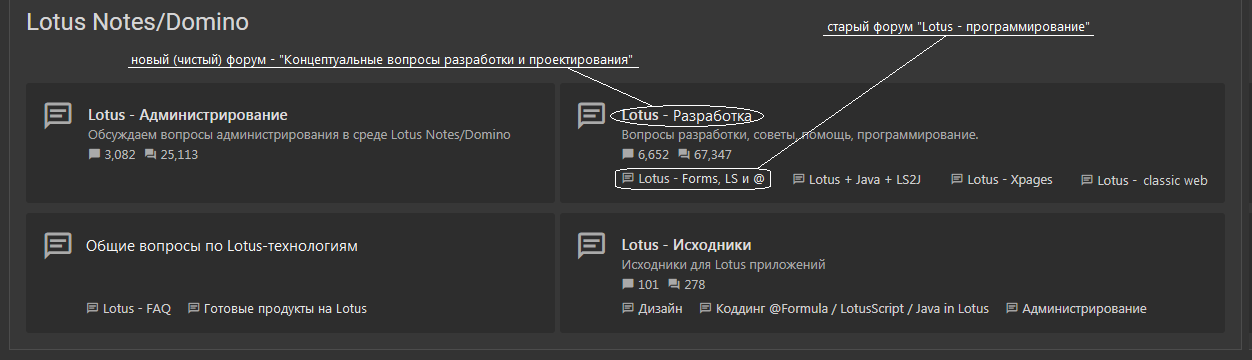1252x360 pixels.
Task: Click small icon beside Lotus - Forms, LS и @
Action: coord(628,179)
